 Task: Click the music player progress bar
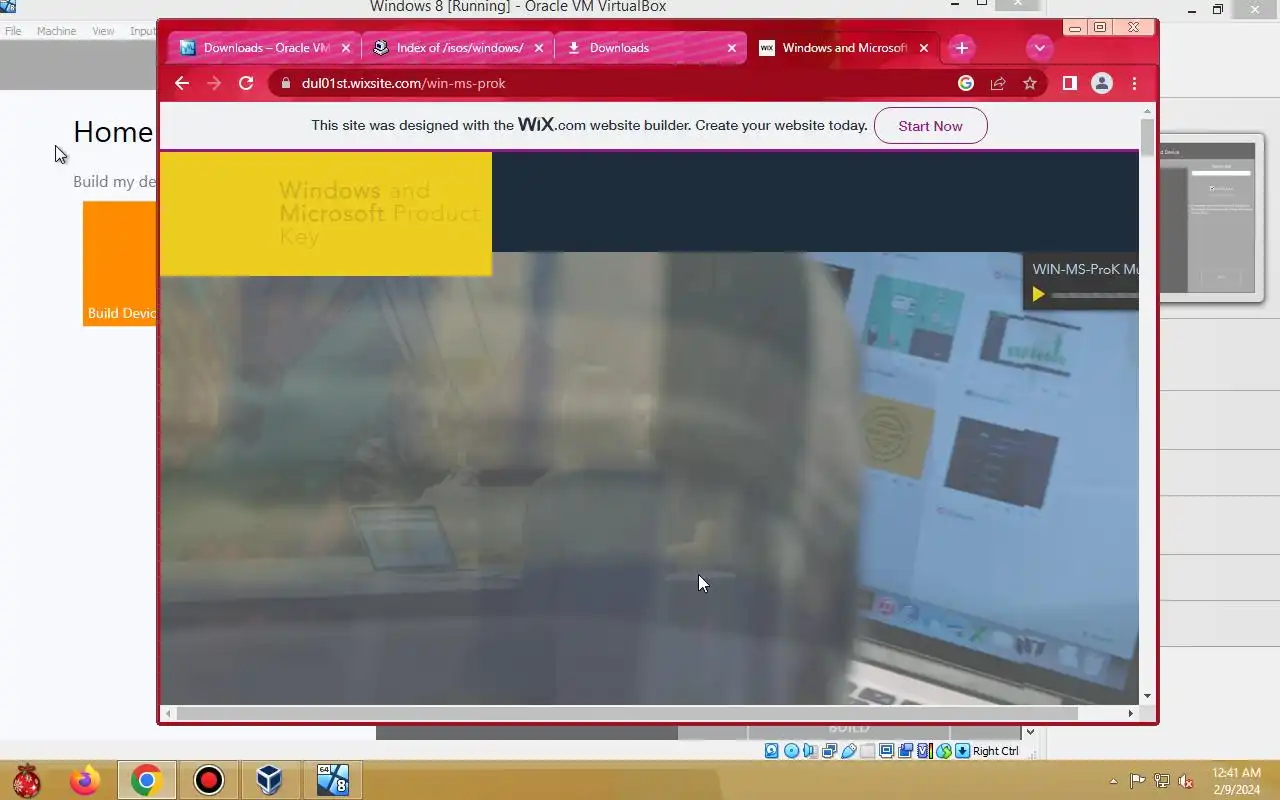coord(1094,295)
